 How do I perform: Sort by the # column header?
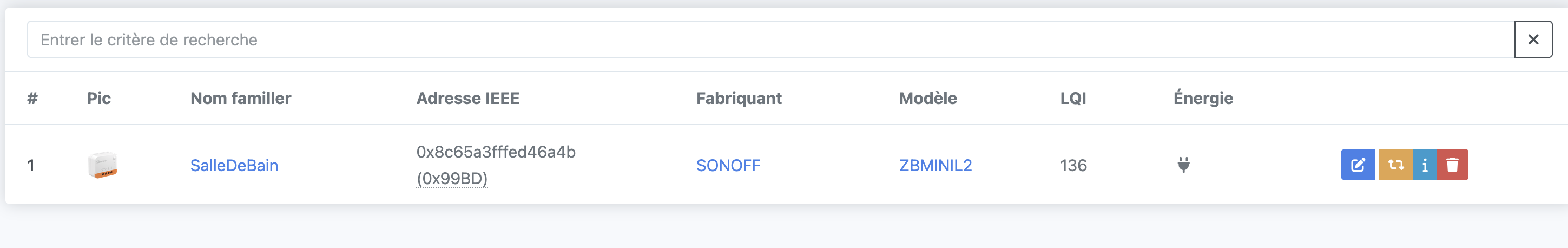[32, 98]
